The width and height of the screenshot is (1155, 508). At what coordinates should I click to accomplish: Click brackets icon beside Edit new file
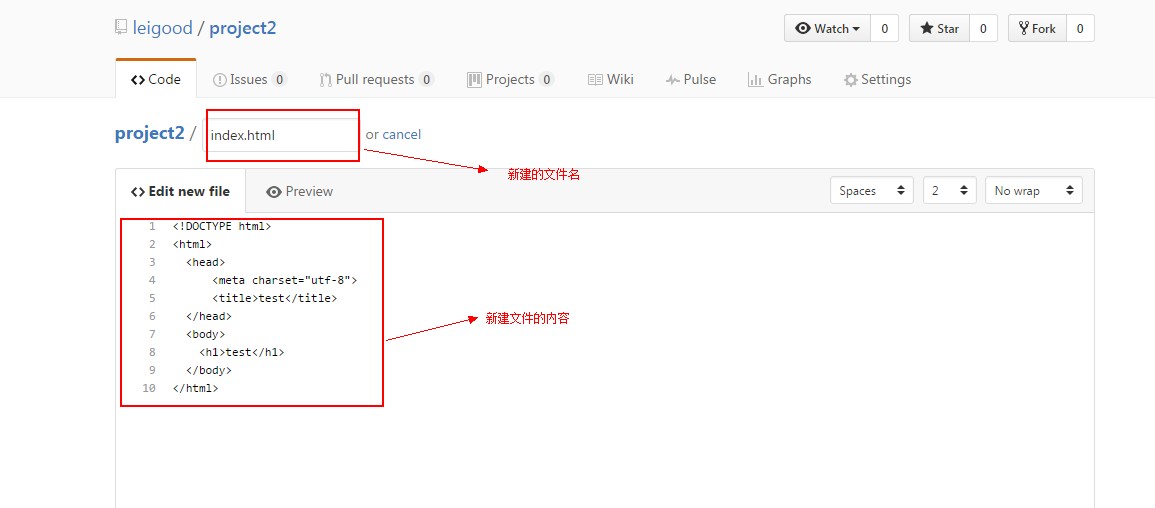138,192
